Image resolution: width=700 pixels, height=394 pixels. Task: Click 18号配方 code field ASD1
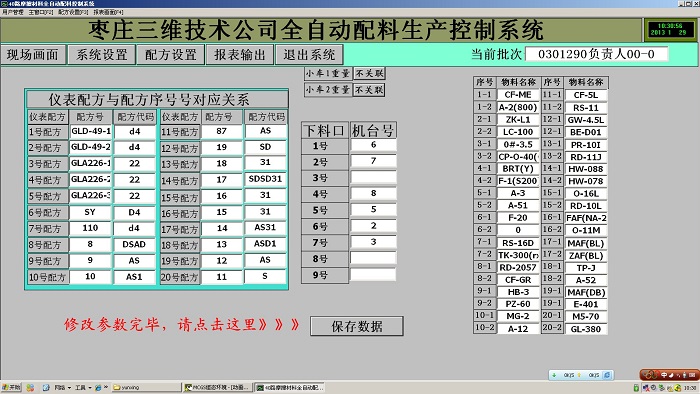coord(265,244)
